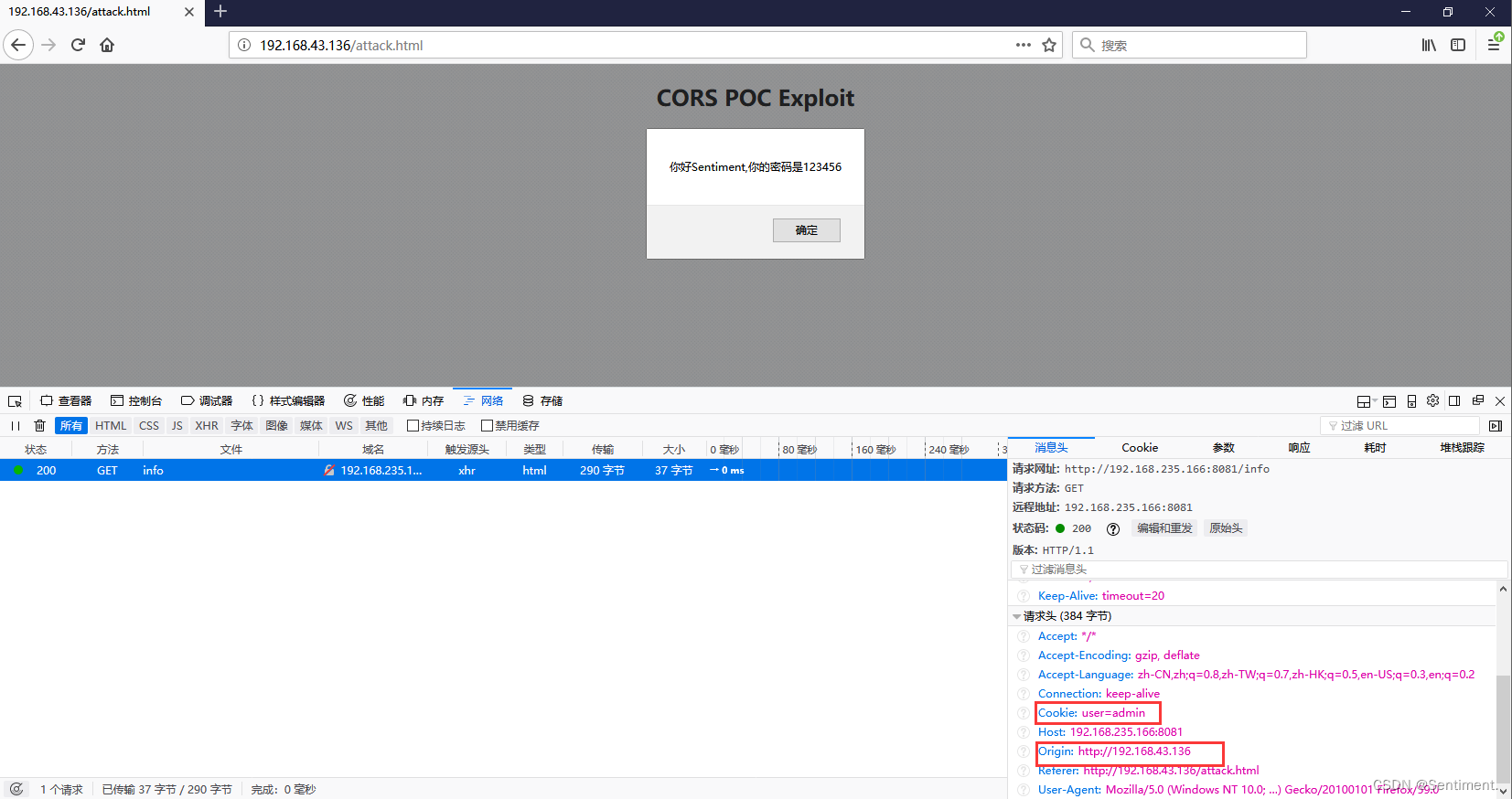
Task: Enable responsive design mode icon
Action: [1411, 401]
